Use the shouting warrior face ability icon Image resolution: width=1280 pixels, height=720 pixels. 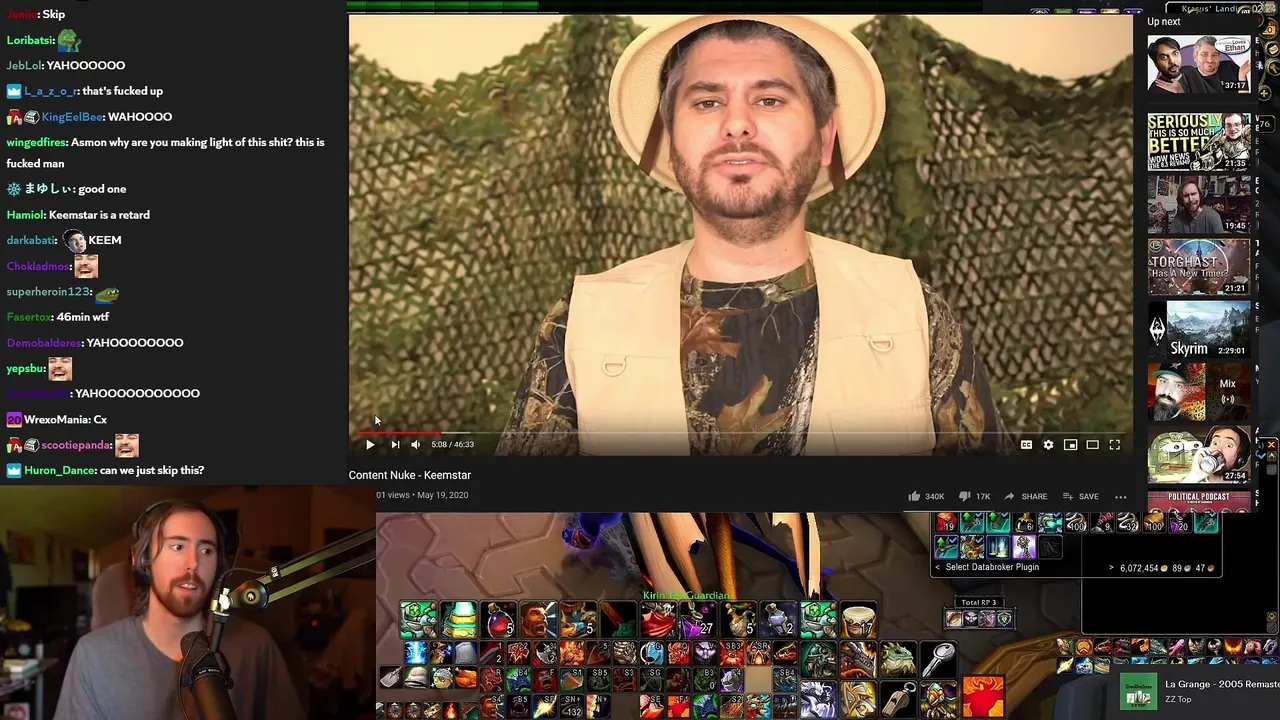click(x=538, y=620)
